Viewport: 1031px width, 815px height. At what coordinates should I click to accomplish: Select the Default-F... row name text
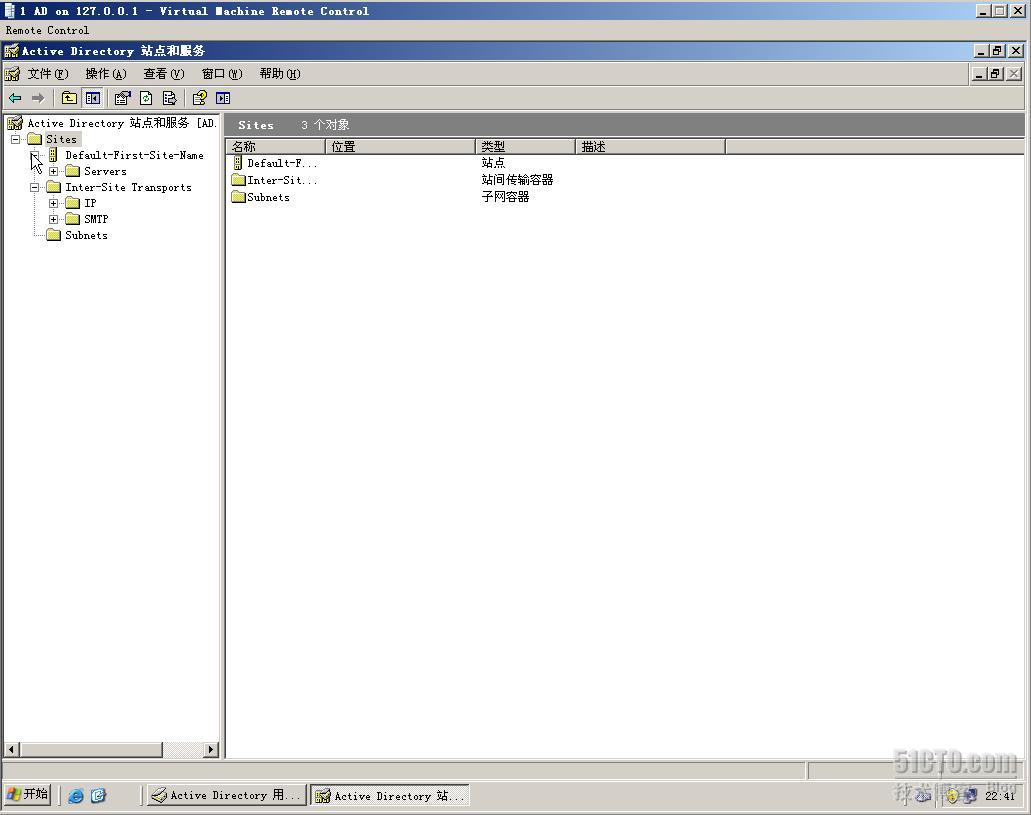point(282,163)
